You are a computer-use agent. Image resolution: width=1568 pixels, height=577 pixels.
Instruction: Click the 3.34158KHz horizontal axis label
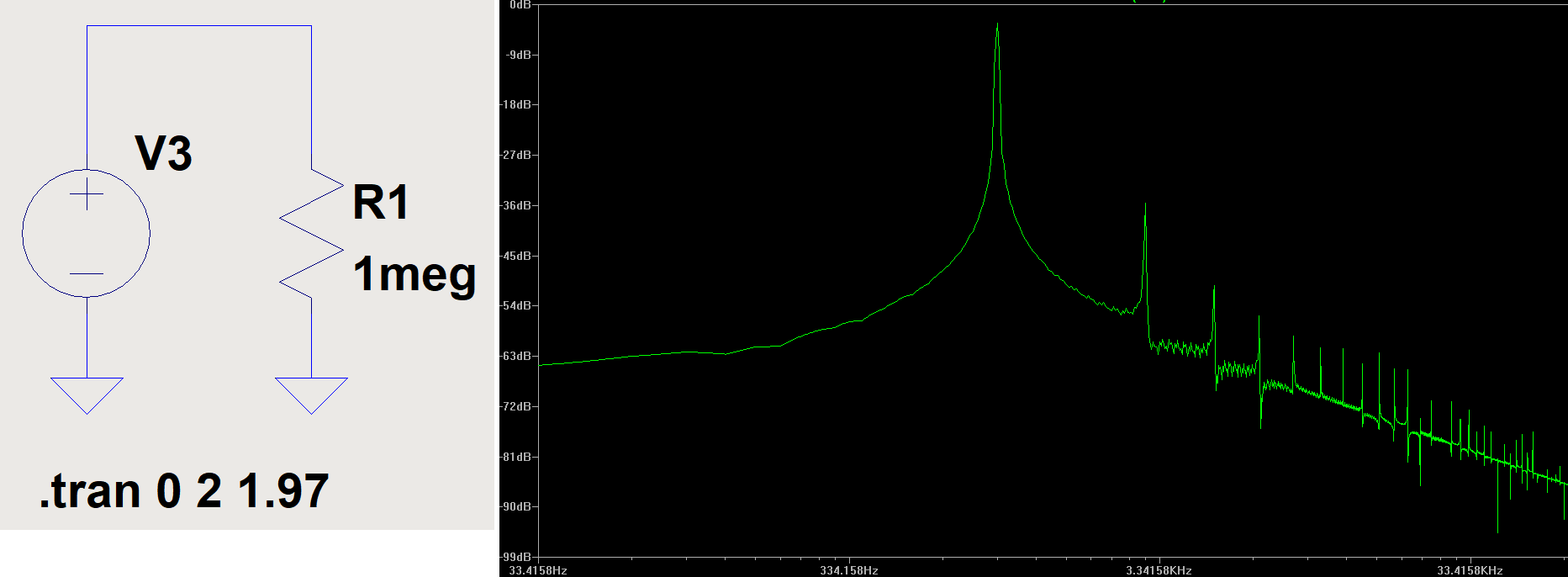coord(1159,570)
